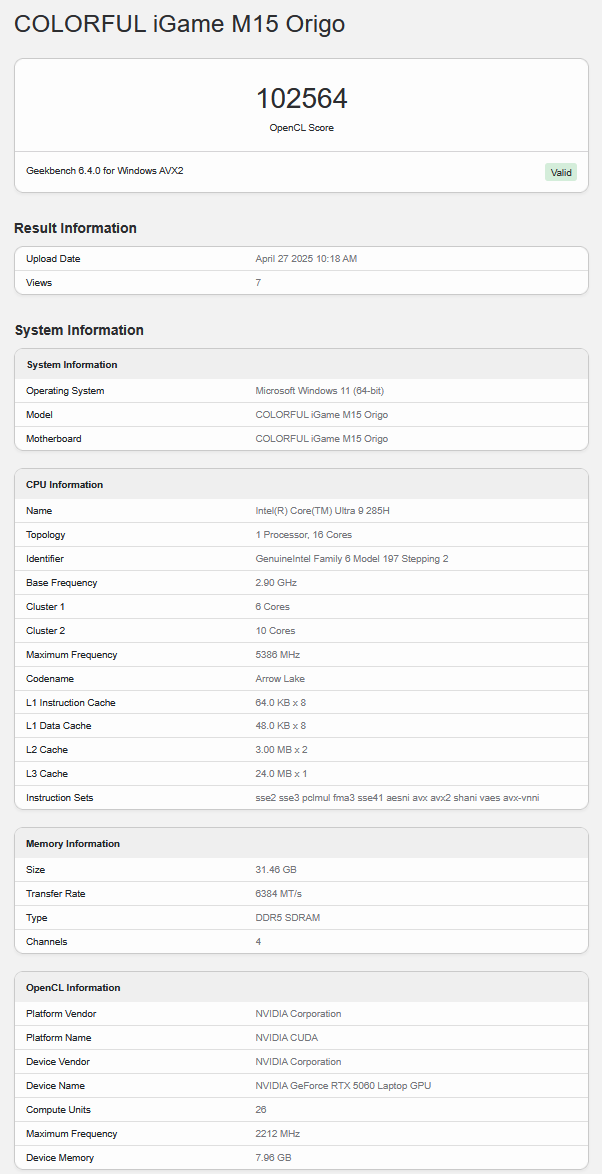The image size is (602, 1174).
Task: Click the Instruction Sets value text
Action: click(397, 798)
